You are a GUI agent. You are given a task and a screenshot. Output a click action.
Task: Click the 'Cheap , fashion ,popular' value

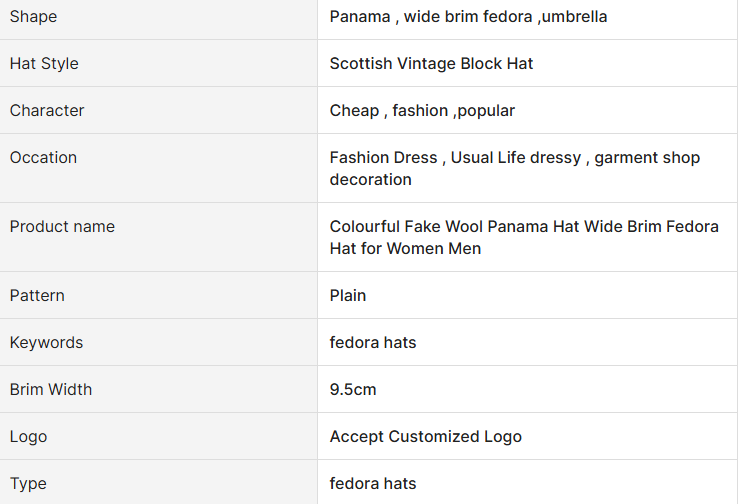(x=422, y=110)
